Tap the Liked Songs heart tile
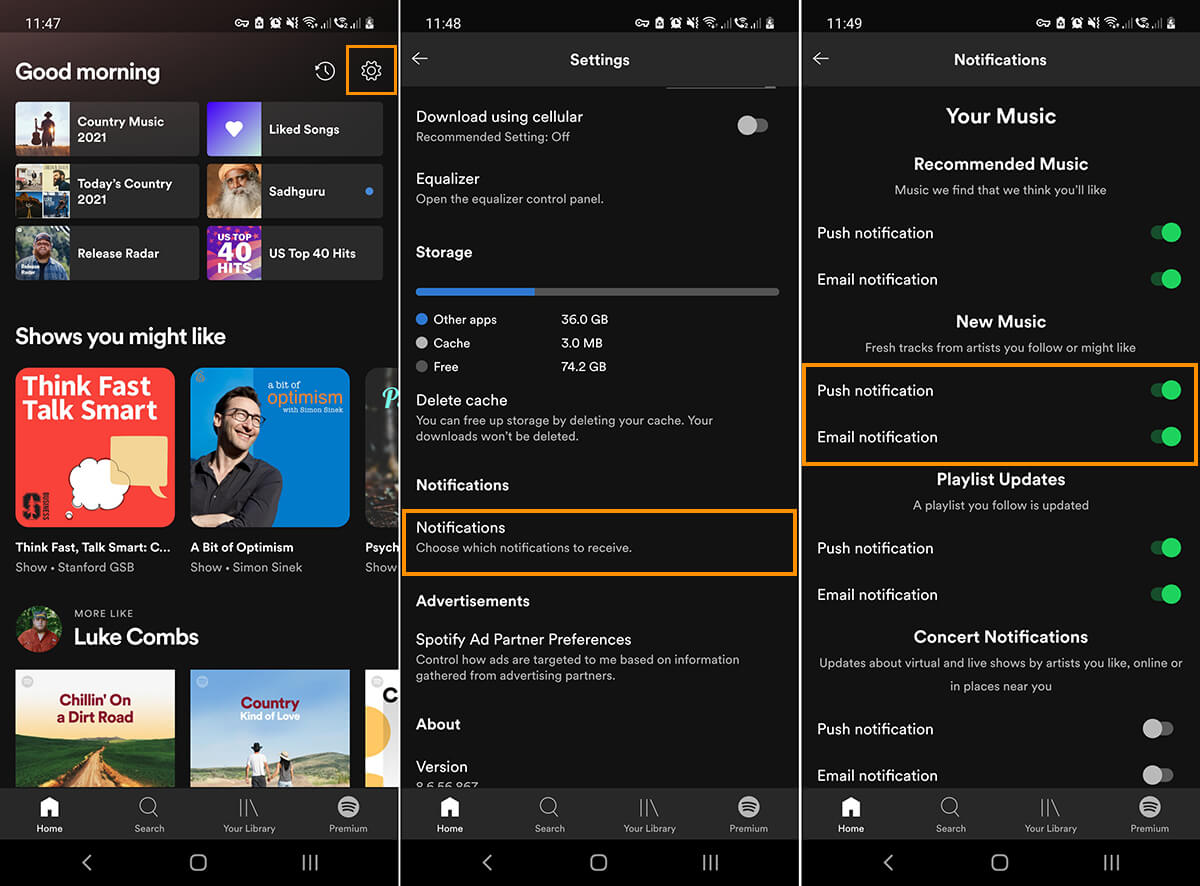Screen dimensions: 1200x886 [x=295, y=129]
